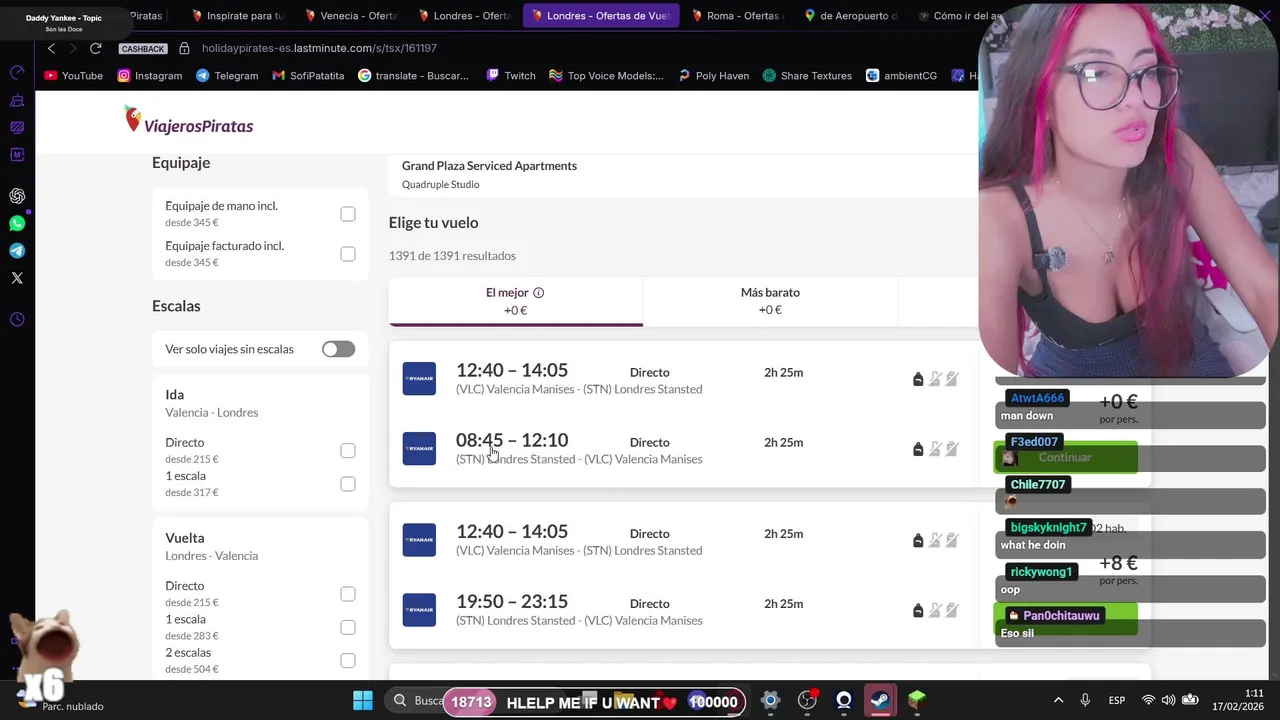Click the CASHBACK badge in the address bar
Screen dimensions: 1280x720
pos(142,48)
